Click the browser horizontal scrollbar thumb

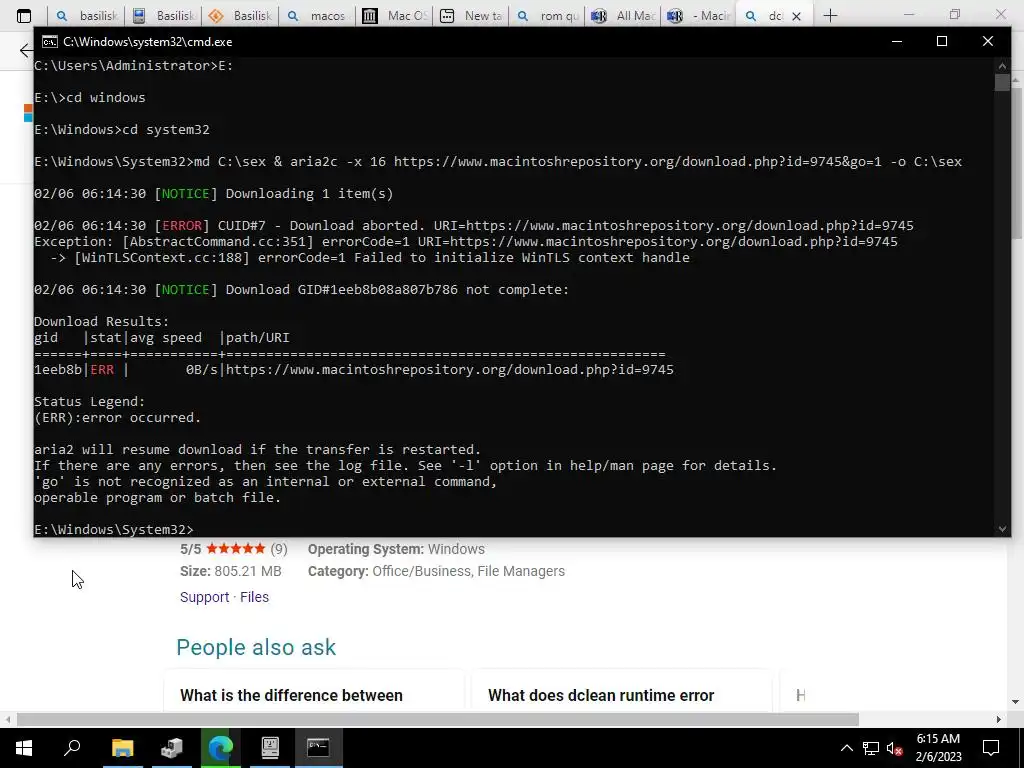pos(438,720)
